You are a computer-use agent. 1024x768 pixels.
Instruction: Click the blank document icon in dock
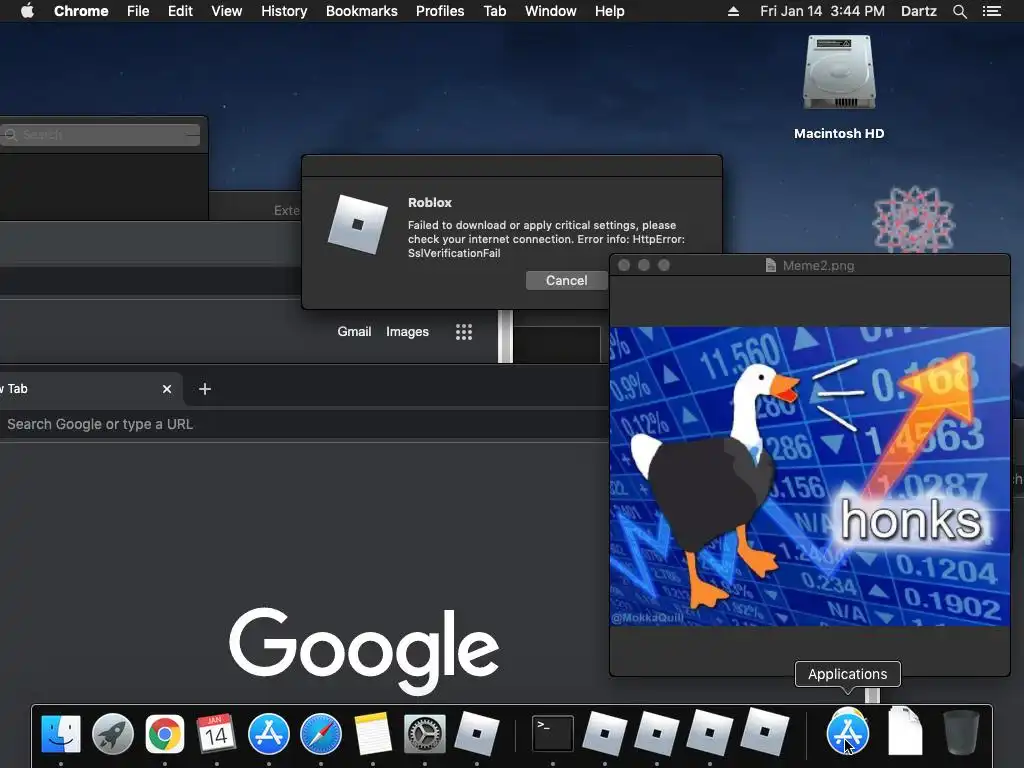[x=905, y=731]
